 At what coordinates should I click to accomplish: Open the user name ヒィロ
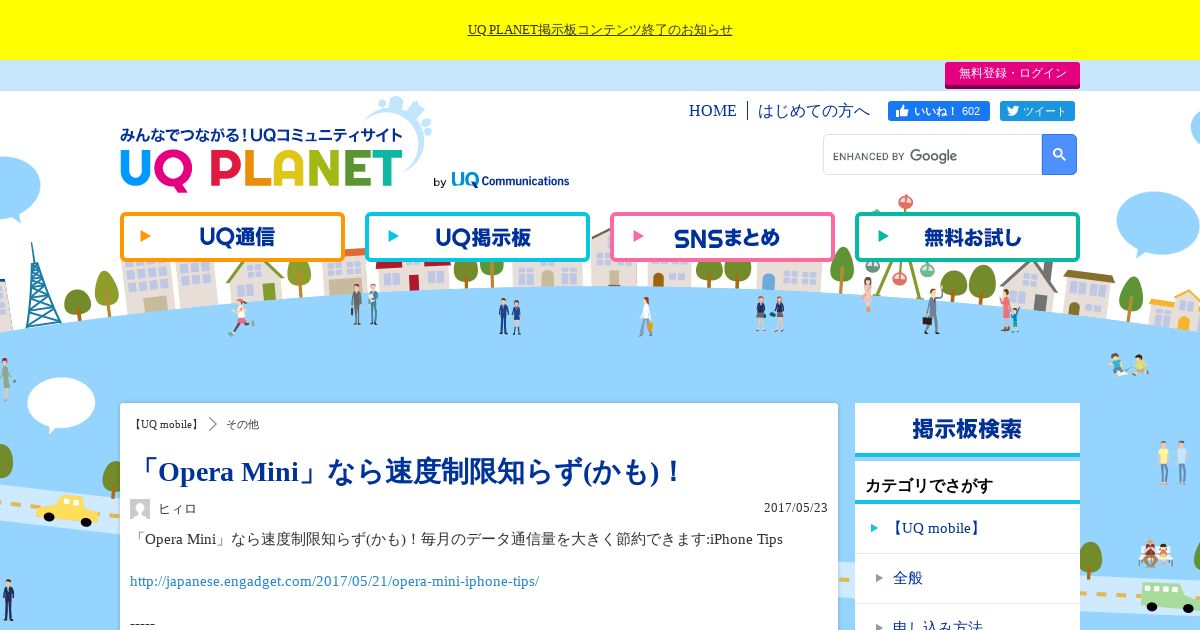(x=178, y=509)
